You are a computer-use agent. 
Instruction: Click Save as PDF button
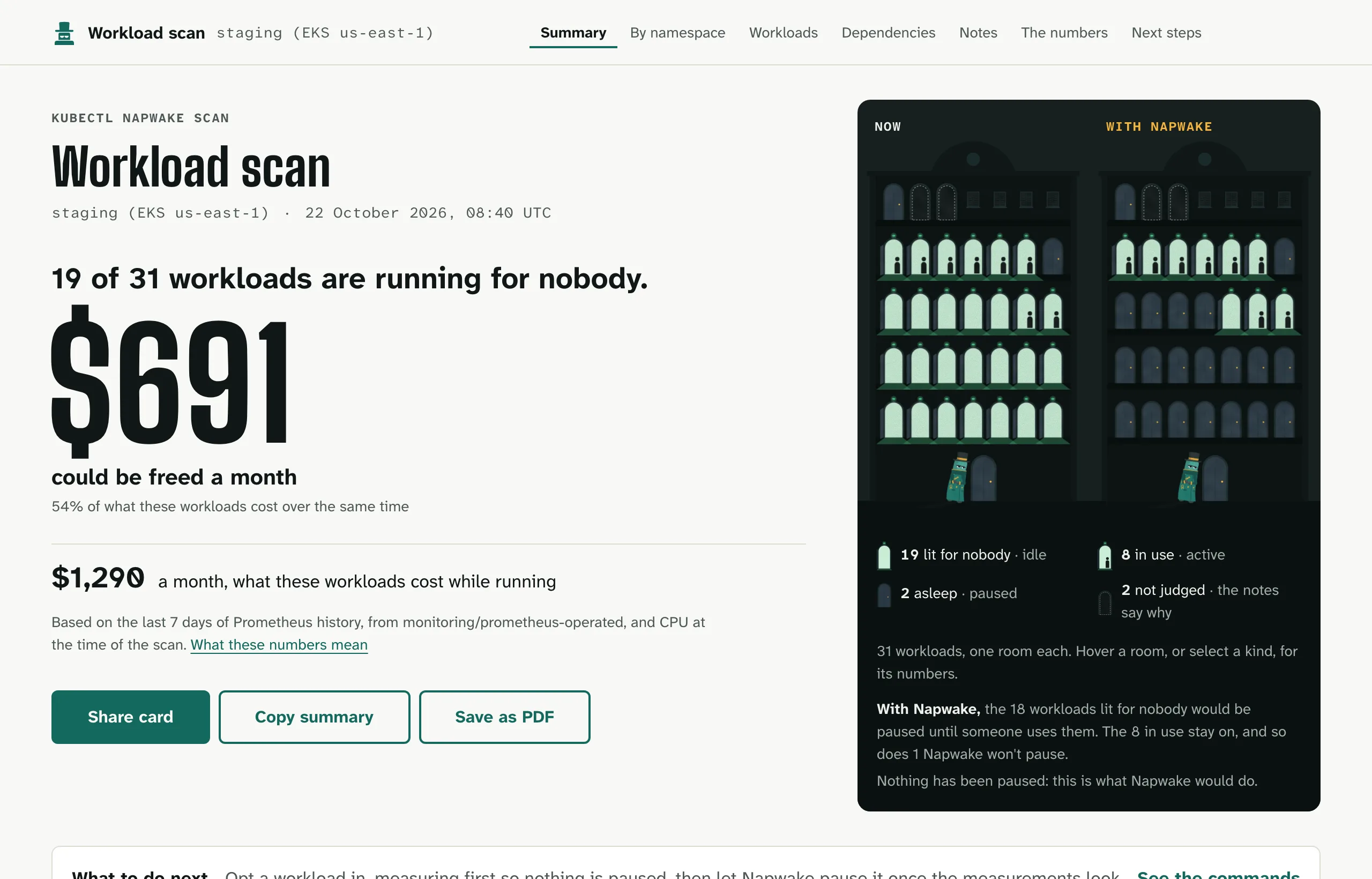pyautogui.click(x=504, y=717)
